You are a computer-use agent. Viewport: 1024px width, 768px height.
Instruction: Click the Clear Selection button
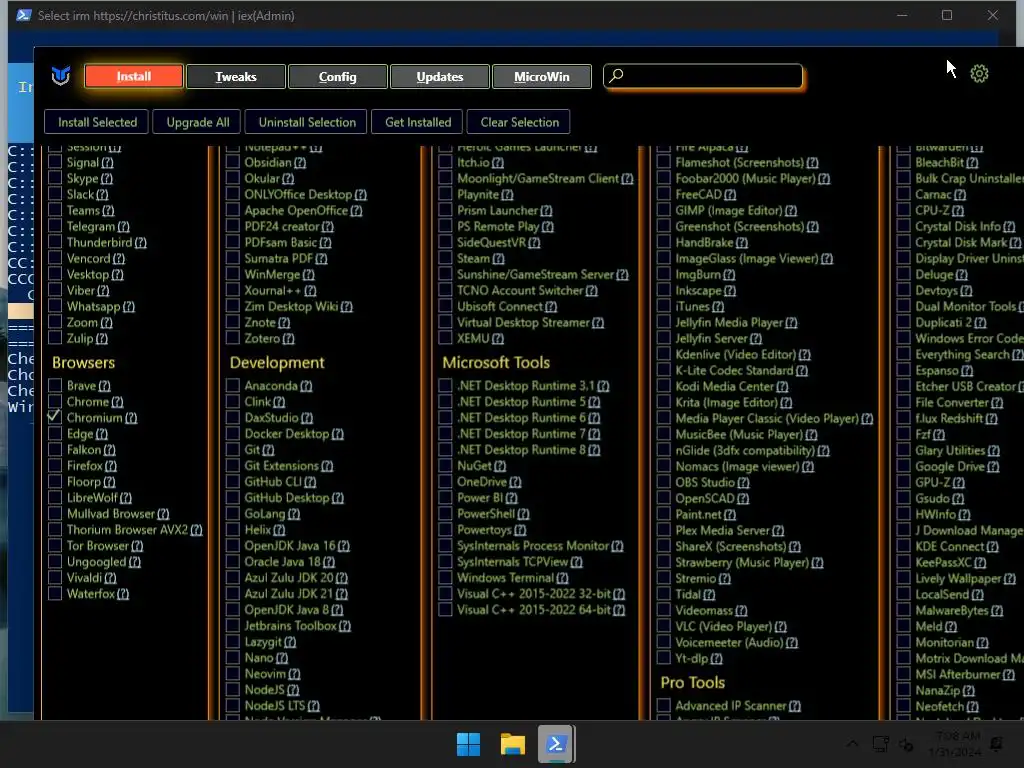click(519, 122)
